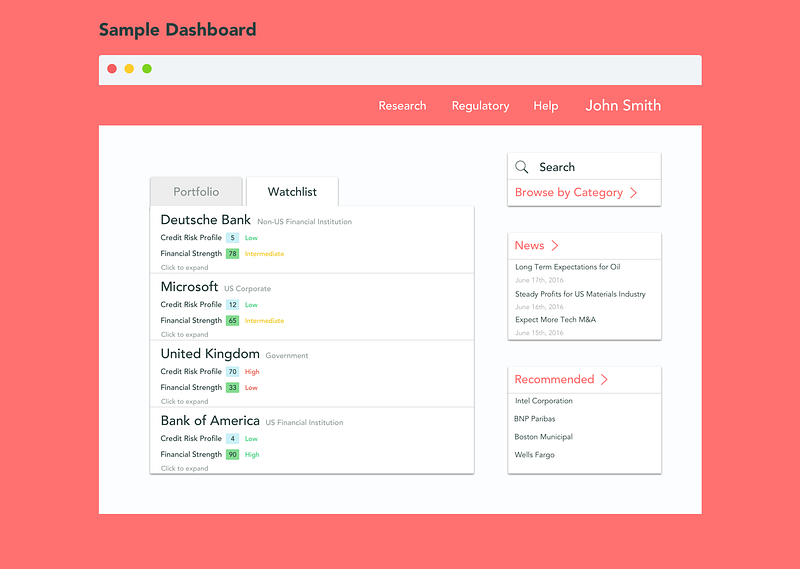Screen dimensions: 800x569
Task: Click the US Corporate label beside Microsoft
Action: [x=247, y=288]
